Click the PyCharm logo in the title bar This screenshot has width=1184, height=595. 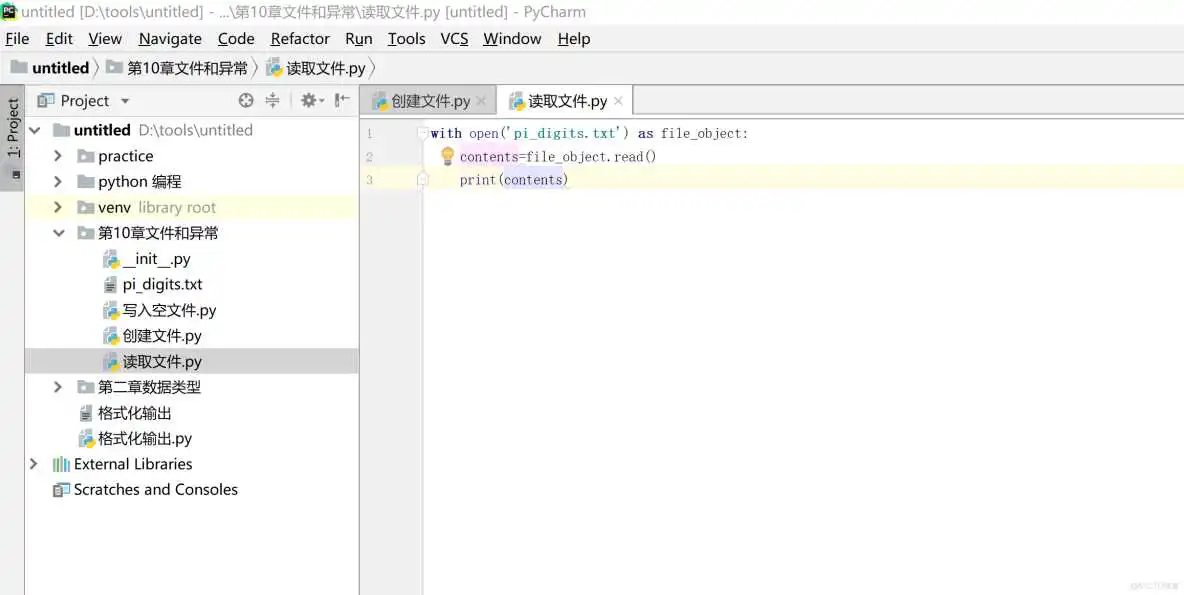[x=9, y=12]
